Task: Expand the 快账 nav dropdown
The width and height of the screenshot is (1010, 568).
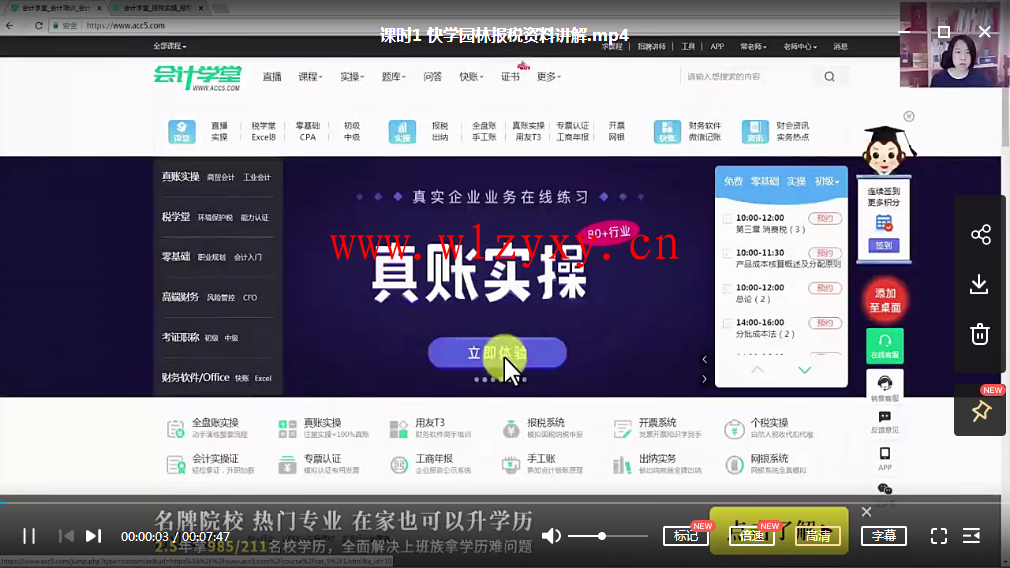Action: (x=471, y=77)
